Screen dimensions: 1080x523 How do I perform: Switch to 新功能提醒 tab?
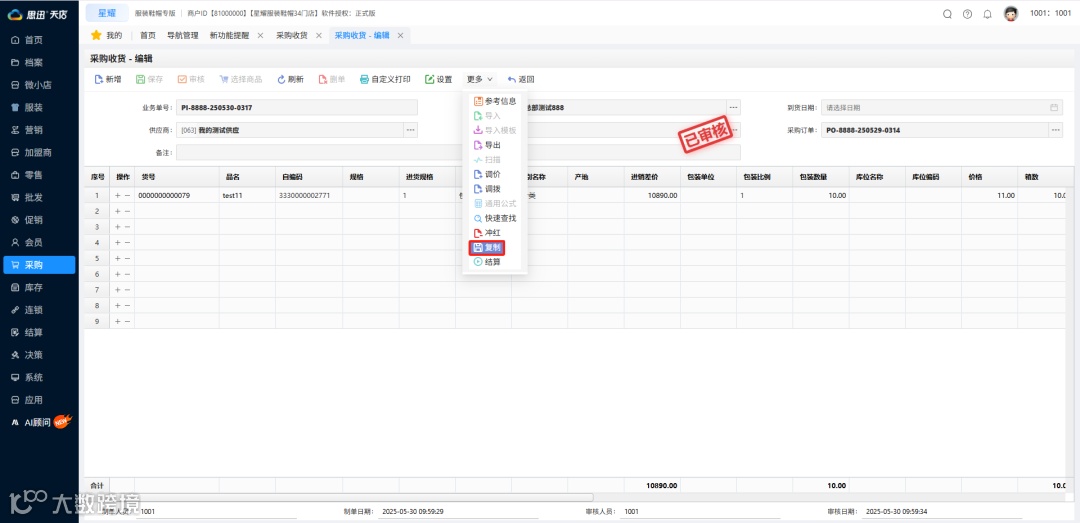click(x=229, y=35)
